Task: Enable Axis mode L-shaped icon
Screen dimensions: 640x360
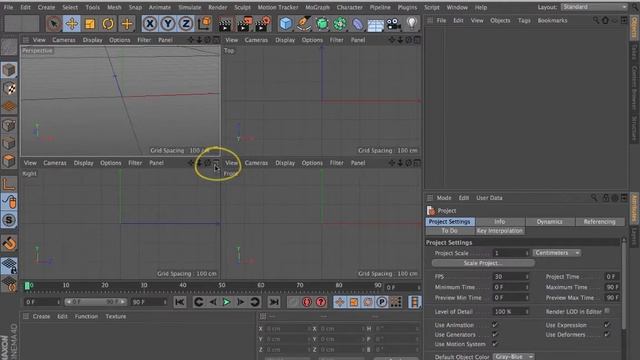Action: pyautogui.click(x=9, y=184)
